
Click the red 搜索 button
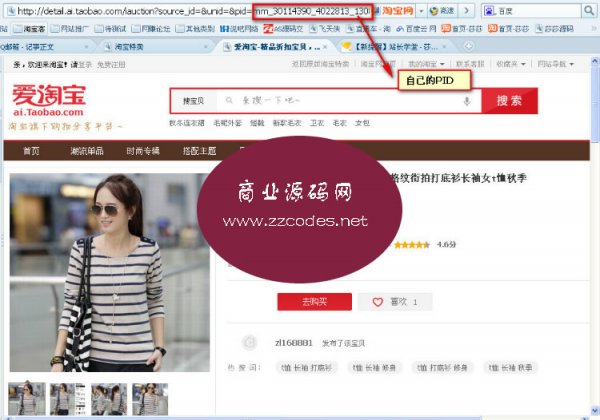[509, 101]
